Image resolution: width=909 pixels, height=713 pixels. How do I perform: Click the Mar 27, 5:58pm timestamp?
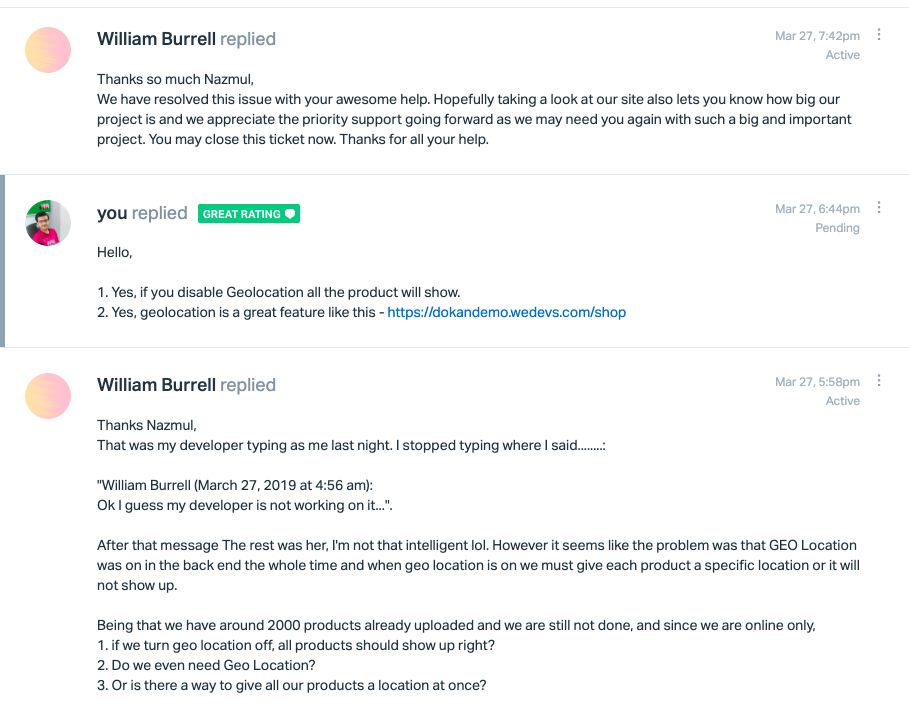(x=817, y=382)
